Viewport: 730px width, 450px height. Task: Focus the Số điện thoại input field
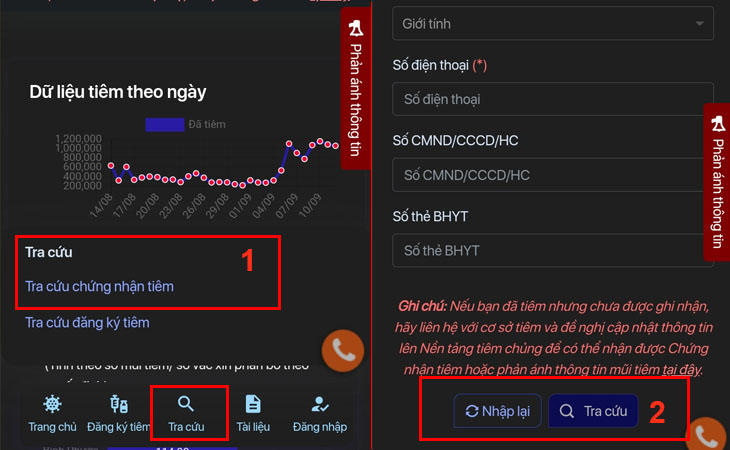click(x=553, y=99)
